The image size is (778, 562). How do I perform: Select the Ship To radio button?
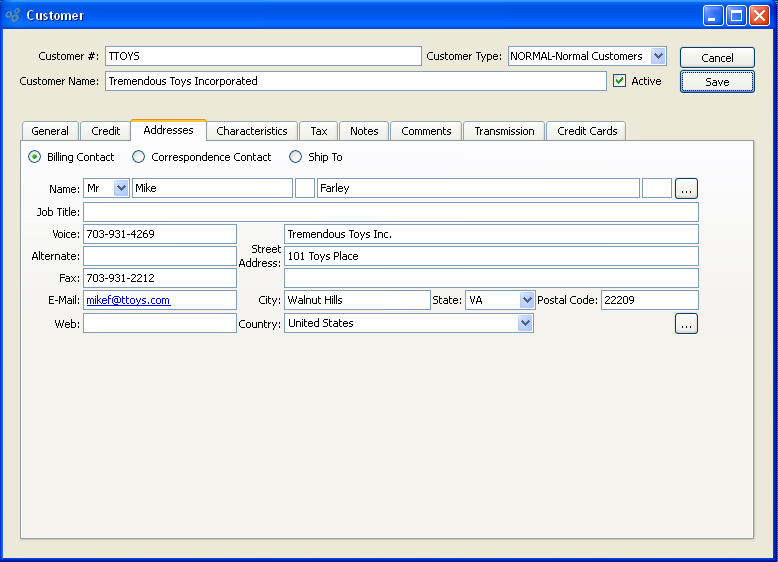tap(296, 157)
